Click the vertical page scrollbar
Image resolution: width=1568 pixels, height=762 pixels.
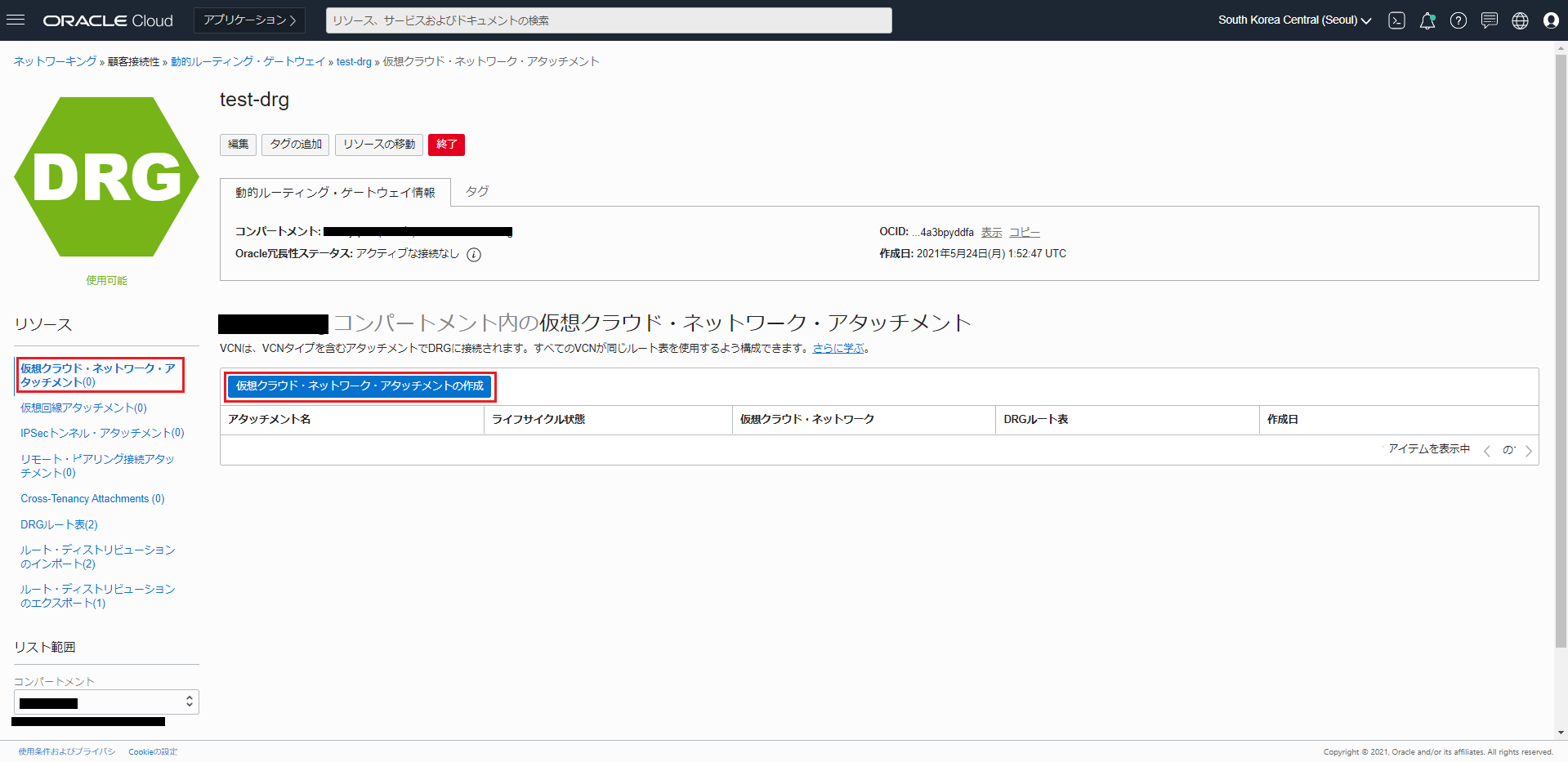1561,351
